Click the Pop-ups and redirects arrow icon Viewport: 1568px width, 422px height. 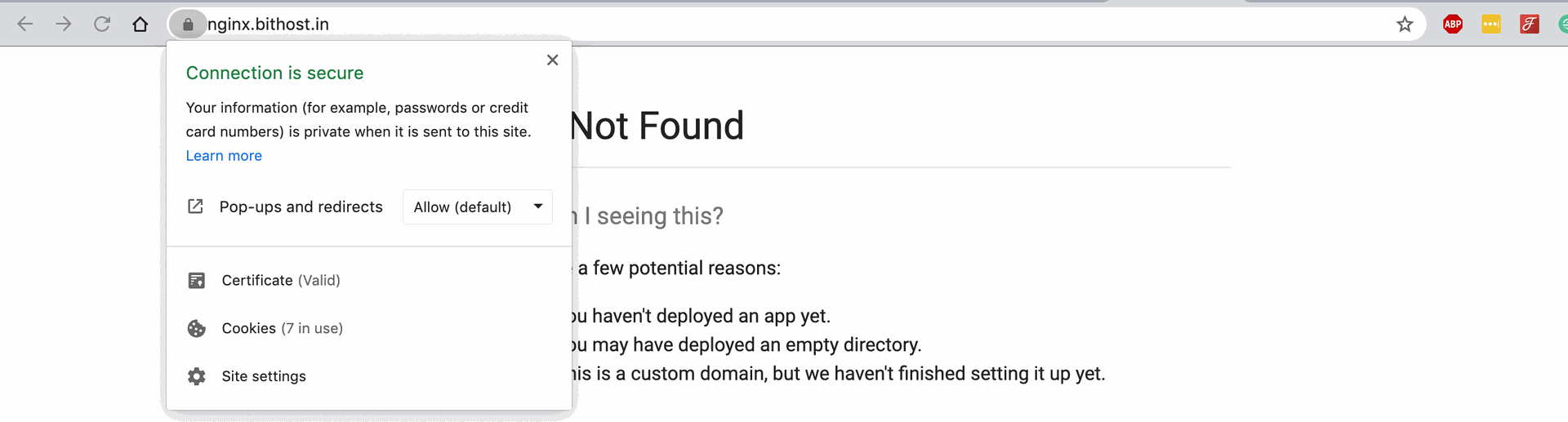195,207
